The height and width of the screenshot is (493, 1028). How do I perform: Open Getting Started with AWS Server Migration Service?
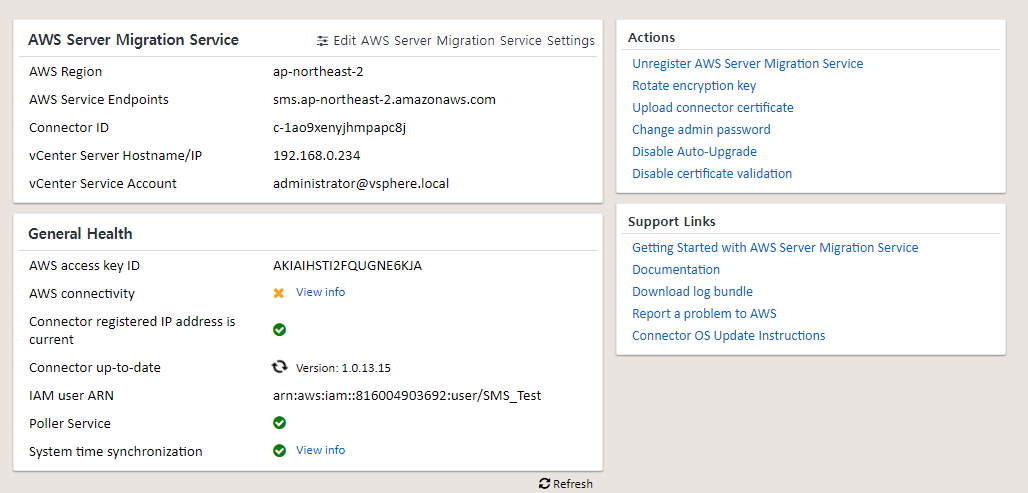[x=775, y=248]
